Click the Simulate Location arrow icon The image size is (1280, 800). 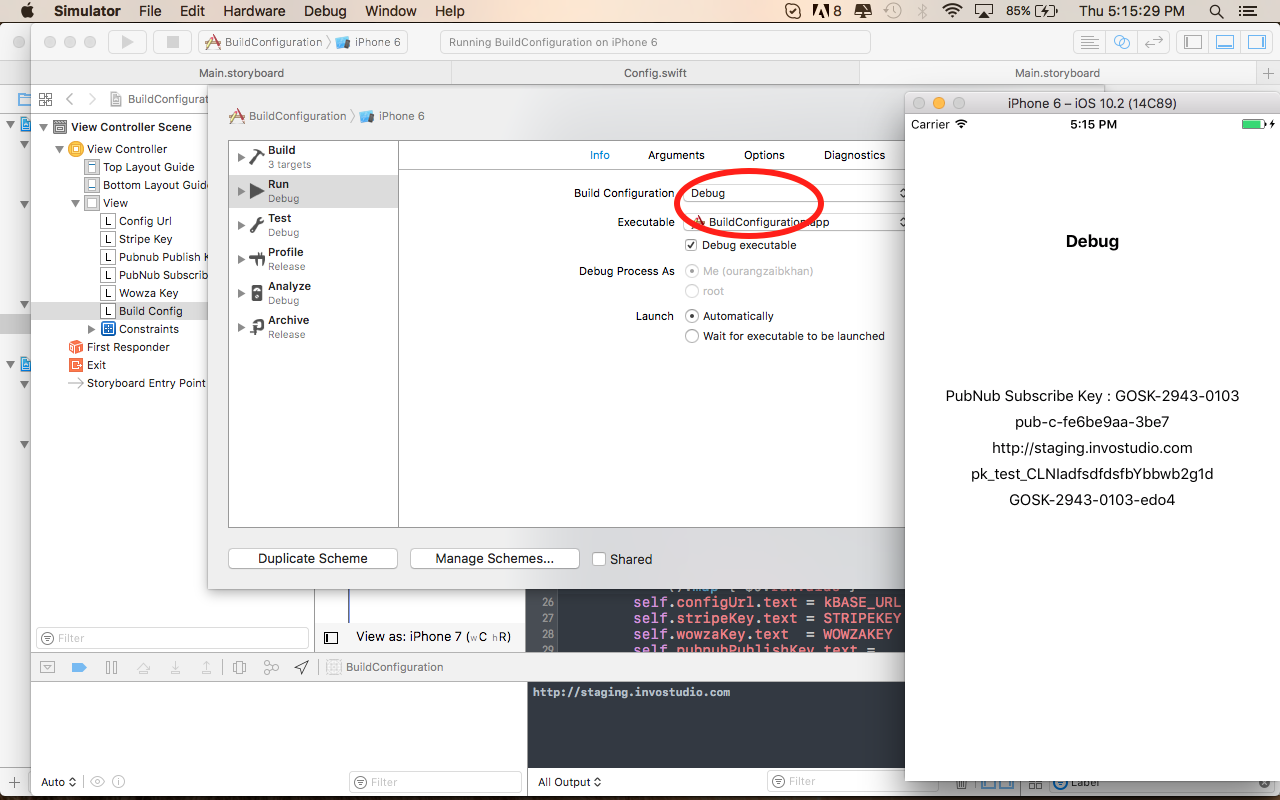tap(302, 667)
